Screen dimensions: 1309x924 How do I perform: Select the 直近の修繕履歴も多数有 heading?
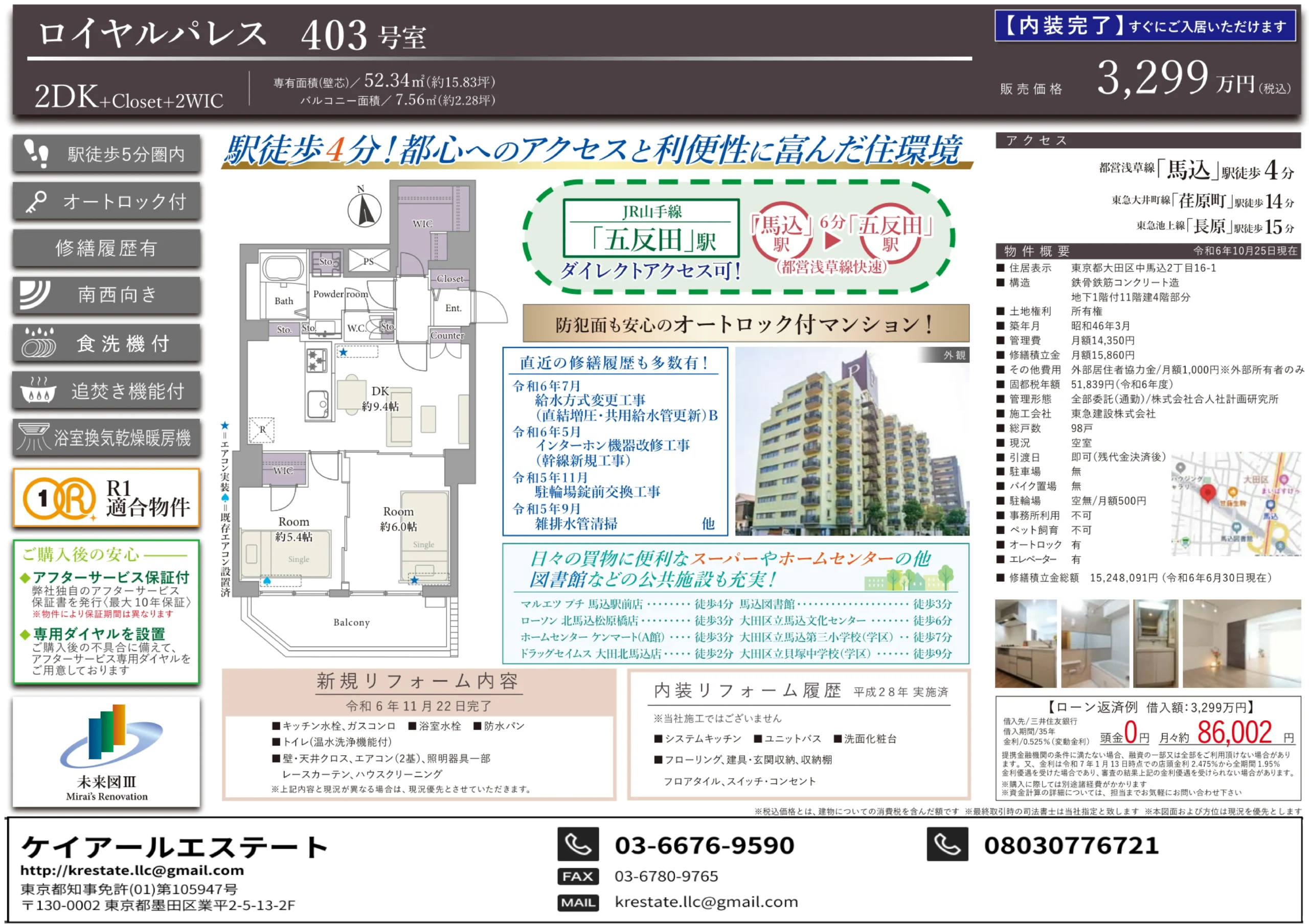click(x=615, y=362)
